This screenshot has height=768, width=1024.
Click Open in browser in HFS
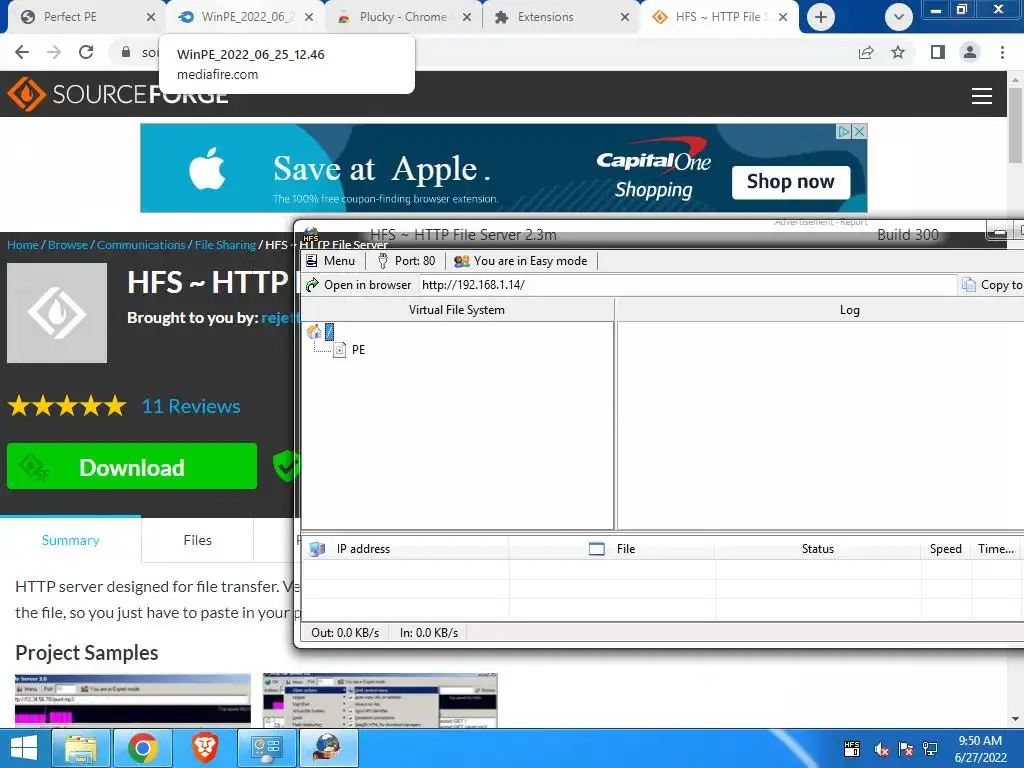click(x=359, y=285)
